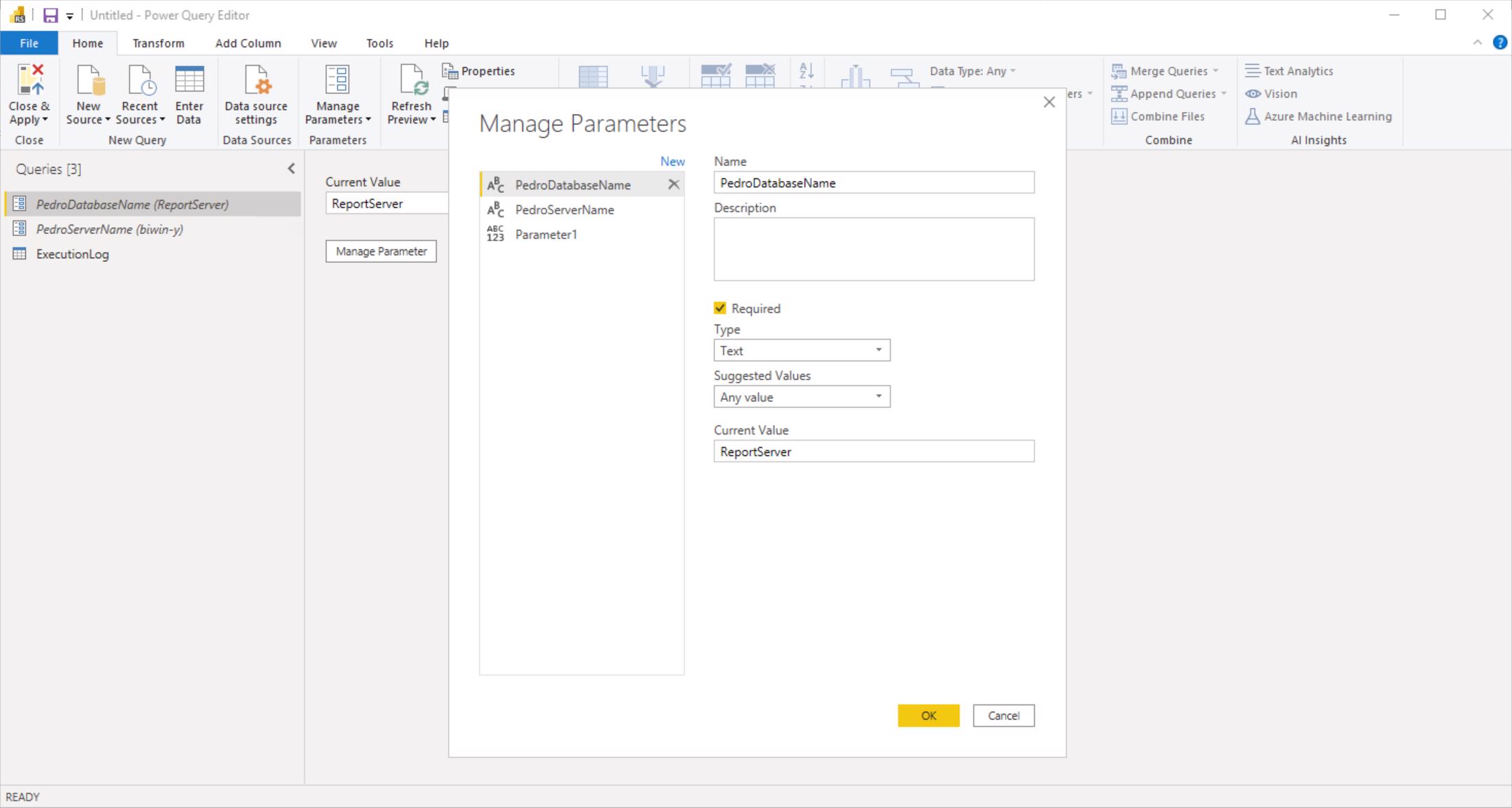Expand the Refresh Preview dropdown arrow
This screenshot has height=808, width=1512.
tap(433, 120)
